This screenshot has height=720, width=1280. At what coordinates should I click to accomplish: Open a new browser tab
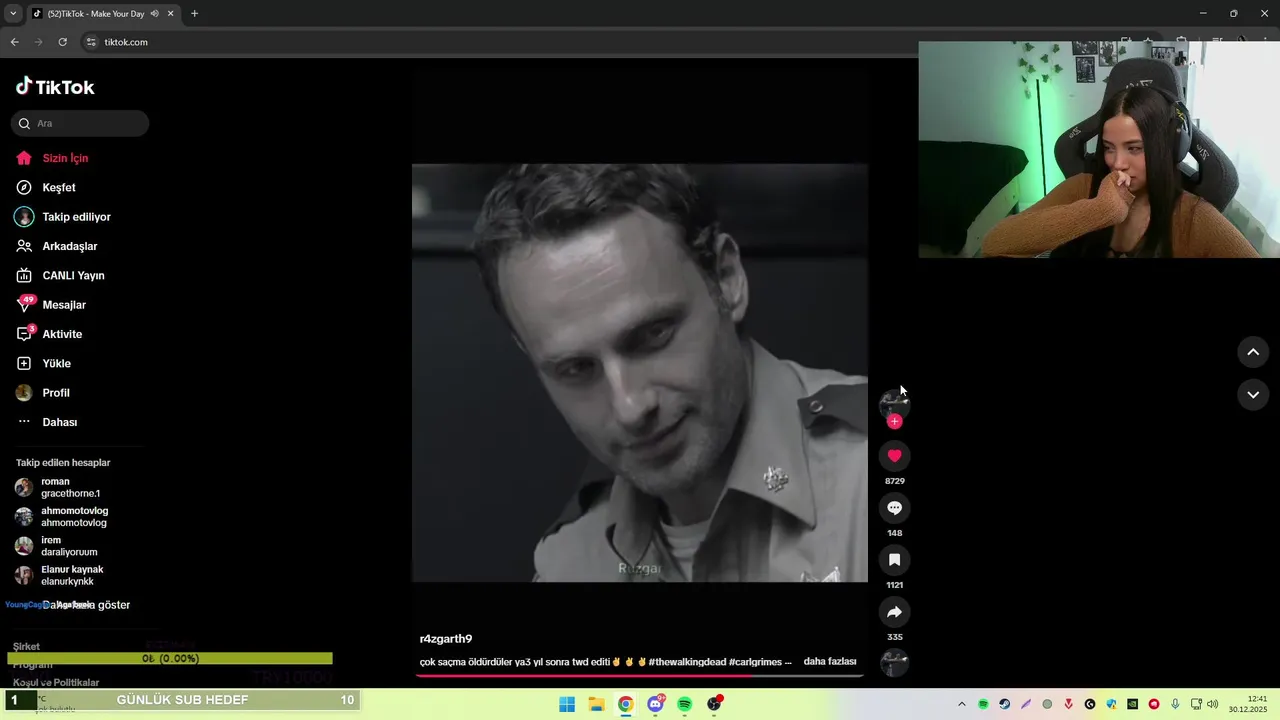pos(194,14)
